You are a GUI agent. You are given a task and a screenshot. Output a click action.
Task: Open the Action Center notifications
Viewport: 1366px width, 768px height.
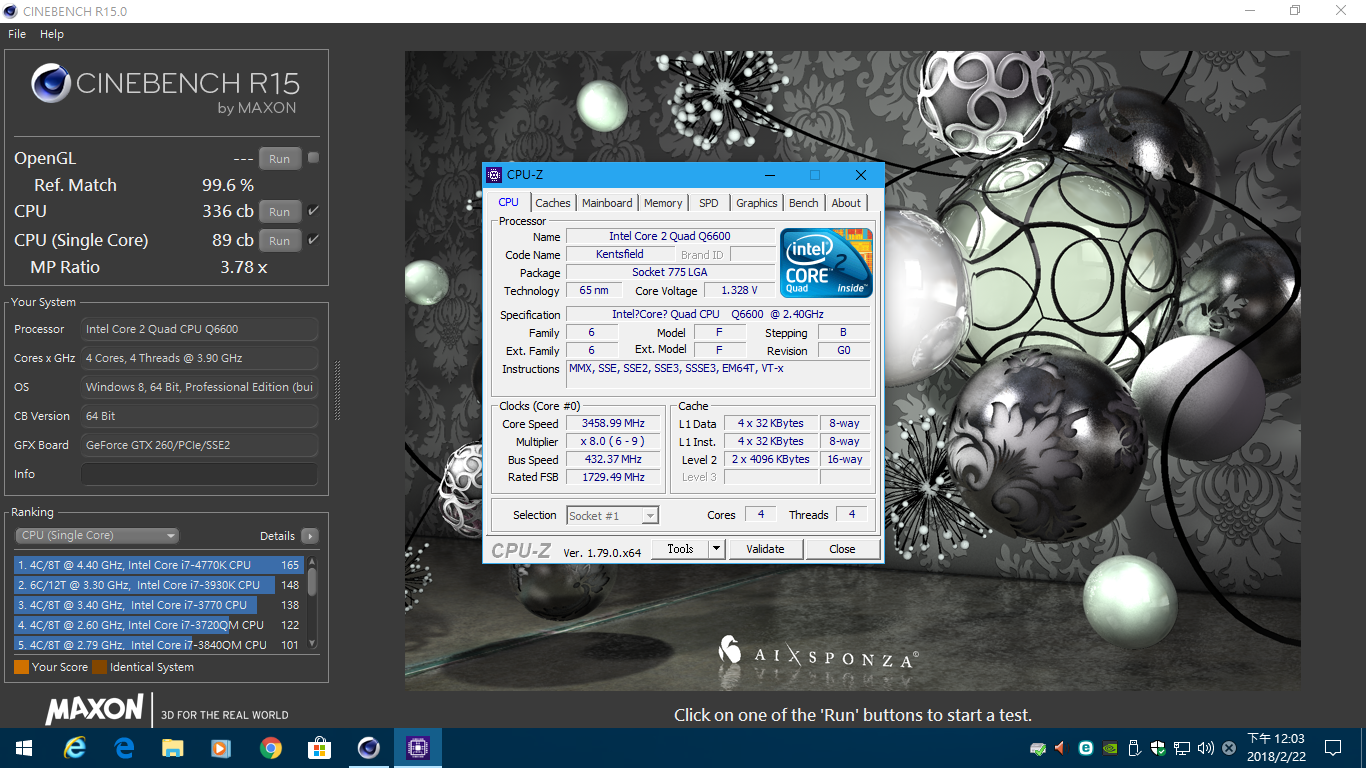[x=1333, y=748]
